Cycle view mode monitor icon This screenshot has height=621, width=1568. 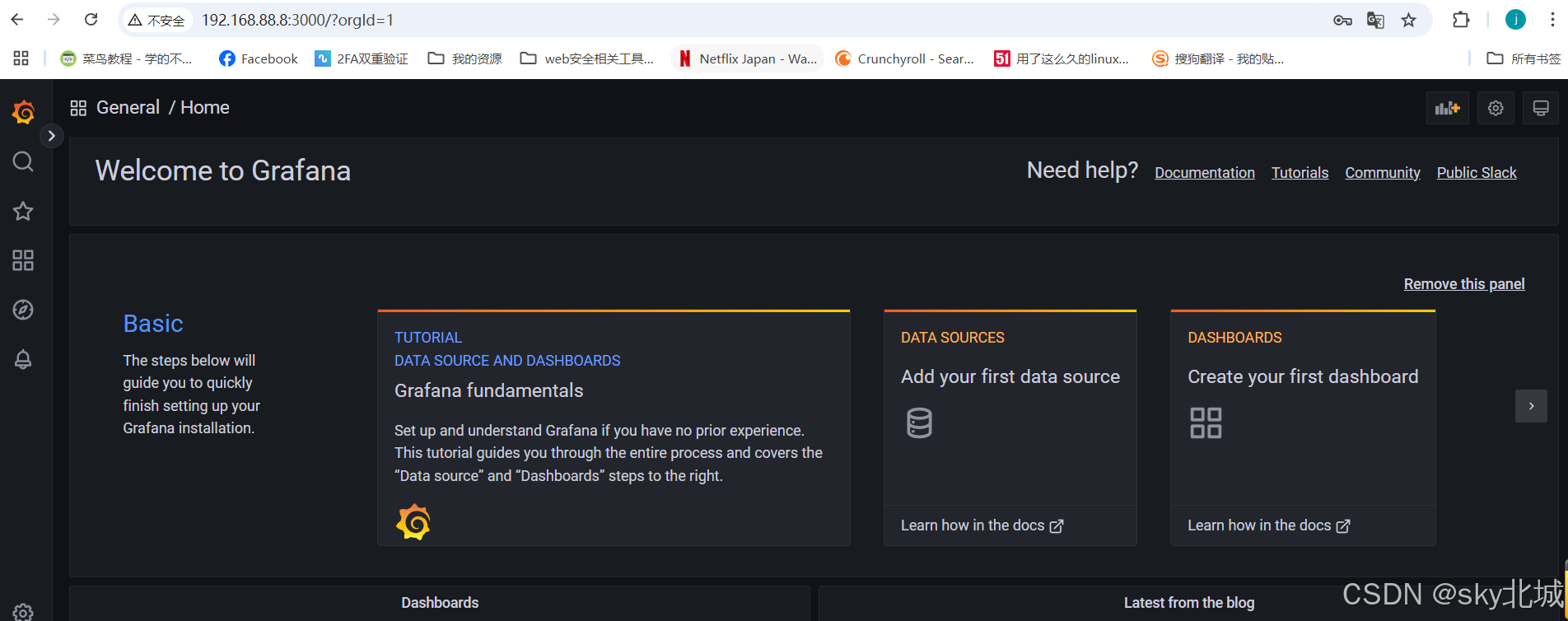[x=1541, y=108]
